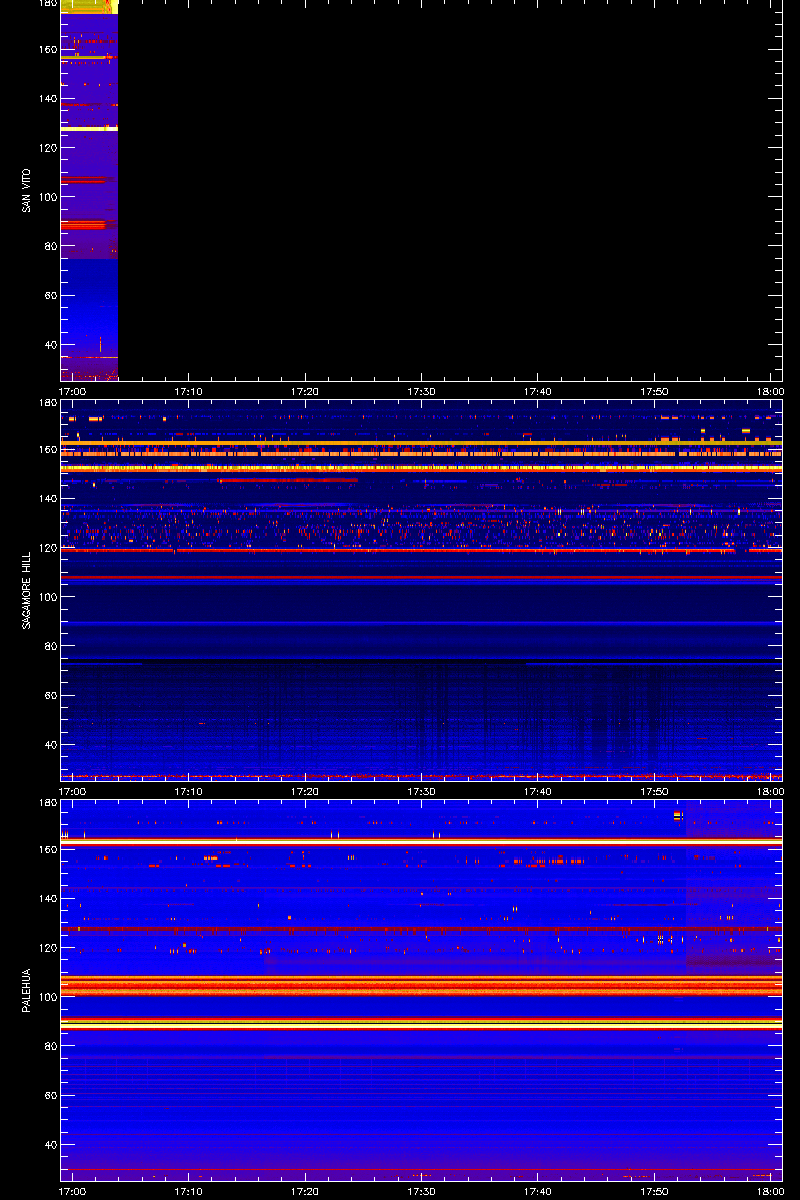Select the 100 tick on Sagamore Hill axis
This screenshot has height=1200, width=800.
(46, 597)
